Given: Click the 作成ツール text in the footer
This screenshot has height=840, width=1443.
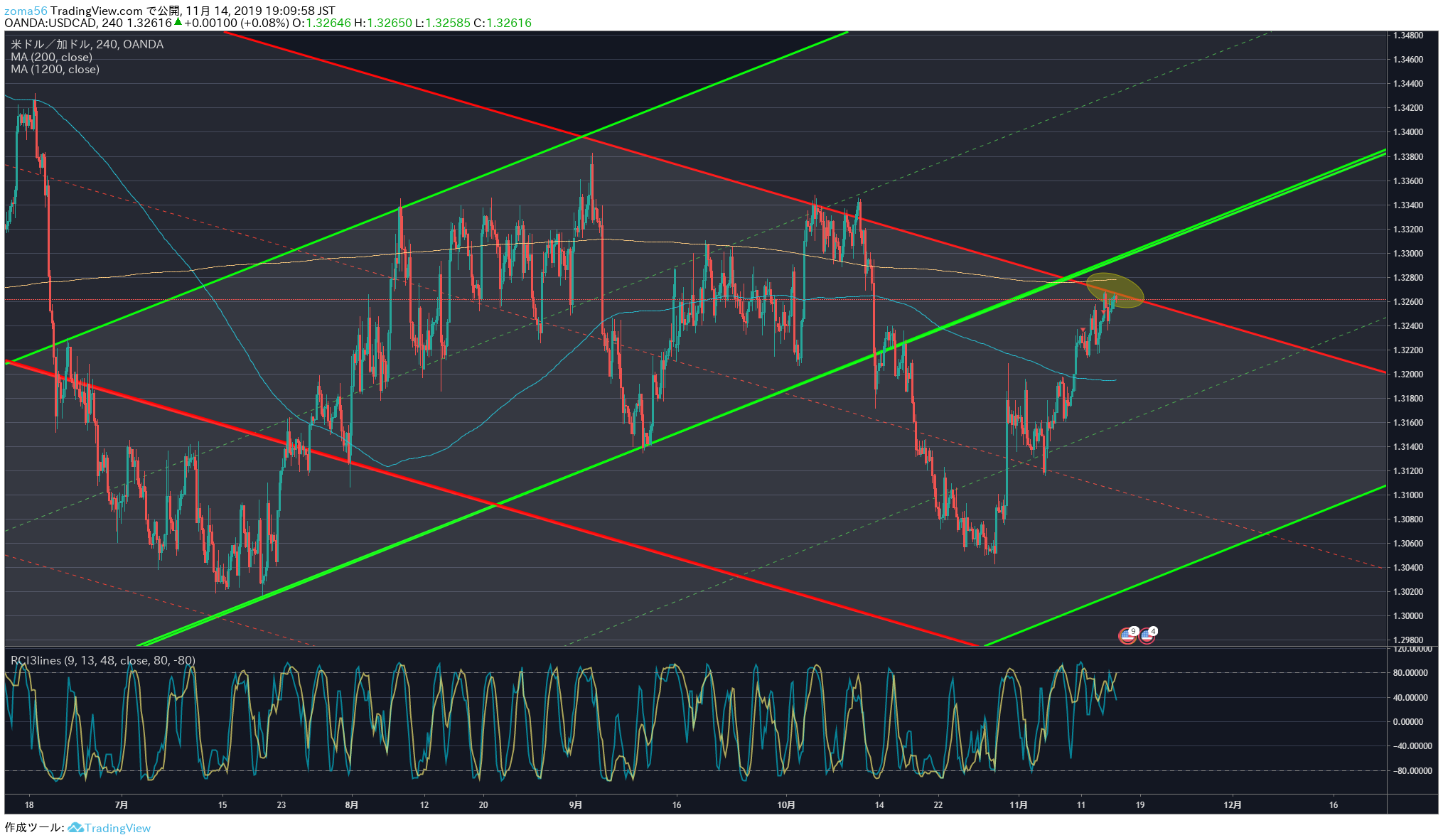Looking at the screenshot, I should pyautogui.click(x=34, y=828).
